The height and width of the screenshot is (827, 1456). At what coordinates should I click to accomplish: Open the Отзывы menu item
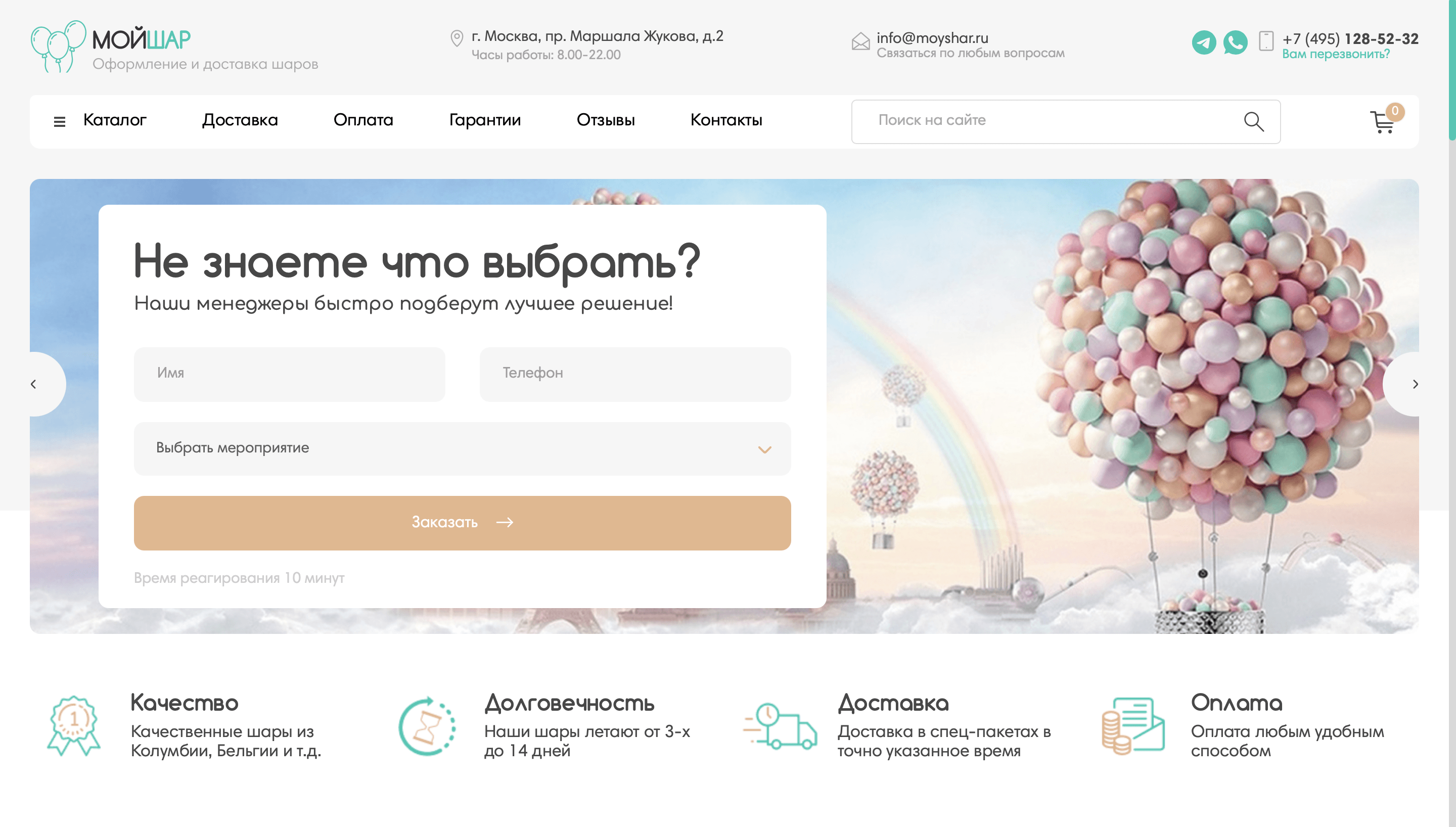605,120
